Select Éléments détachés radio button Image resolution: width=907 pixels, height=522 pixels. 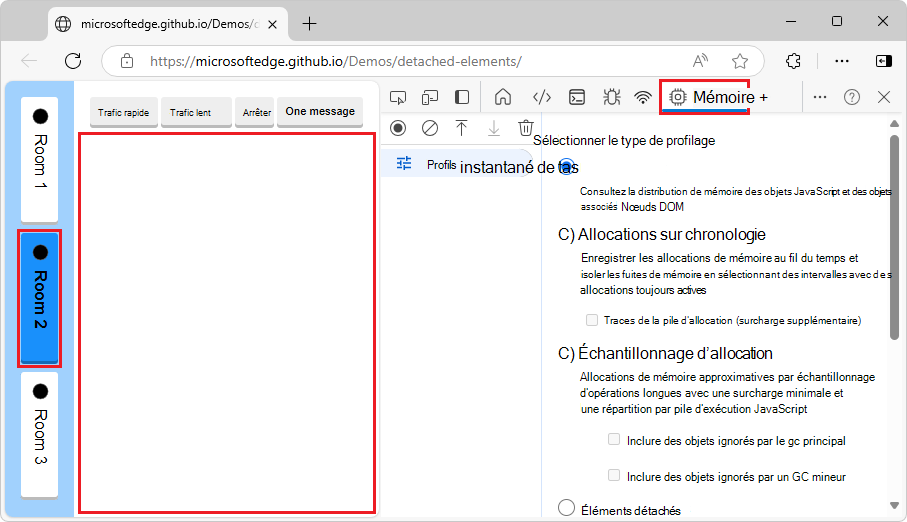pos(566,508)
